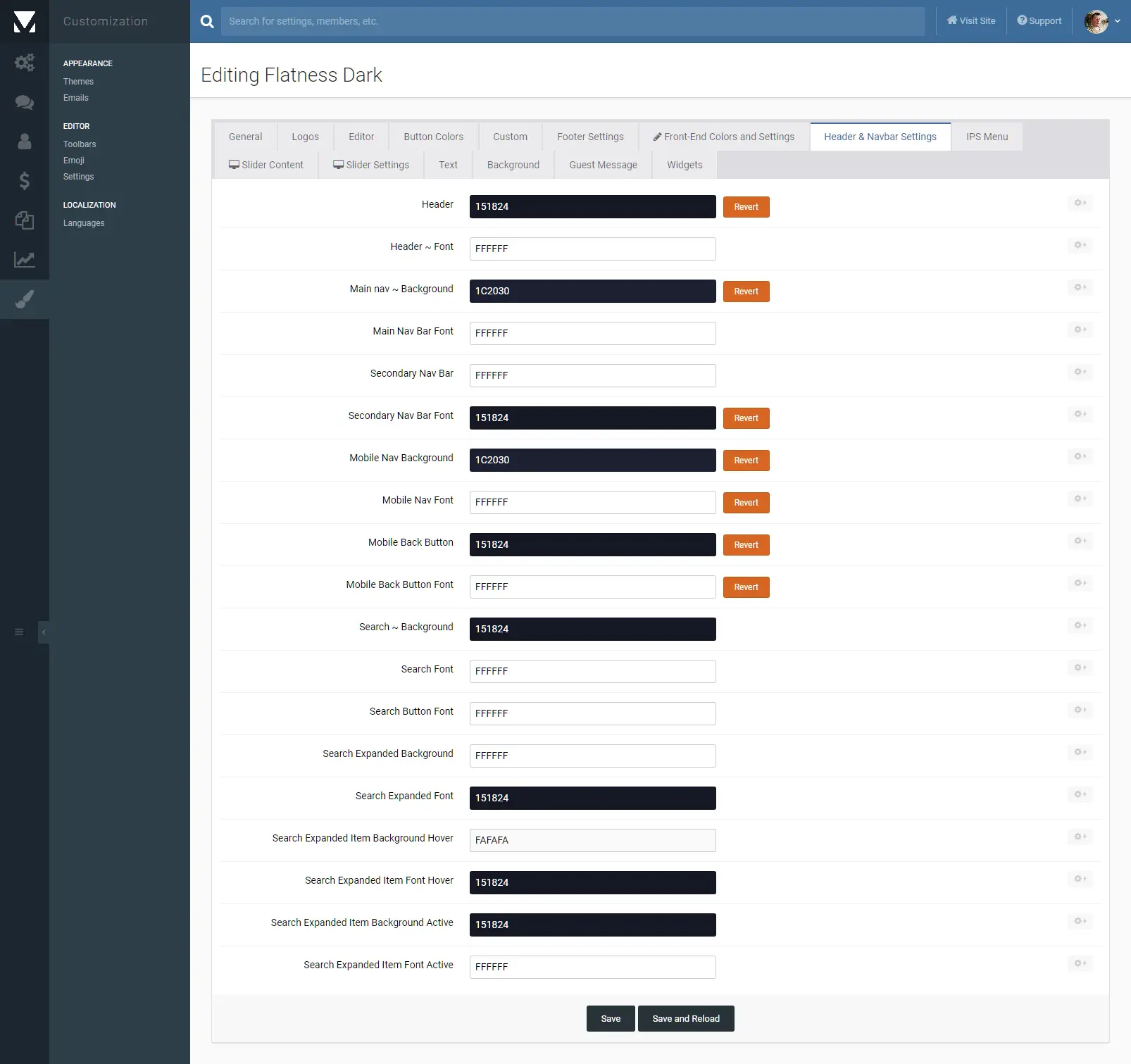Open the Commerce dollar sidebar icon

tap(25, 181)
